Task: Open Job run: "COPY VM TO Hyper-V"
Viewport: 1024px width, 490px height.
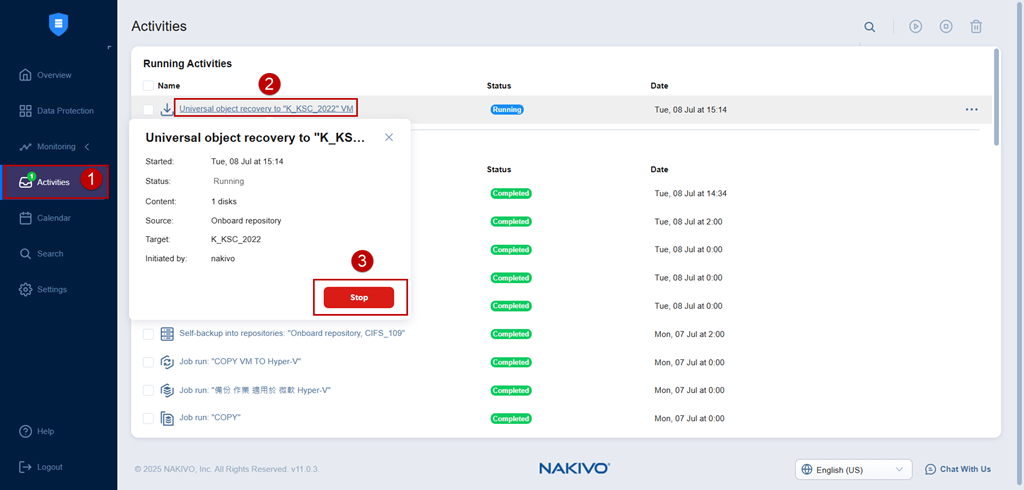Action: point(240,362)
